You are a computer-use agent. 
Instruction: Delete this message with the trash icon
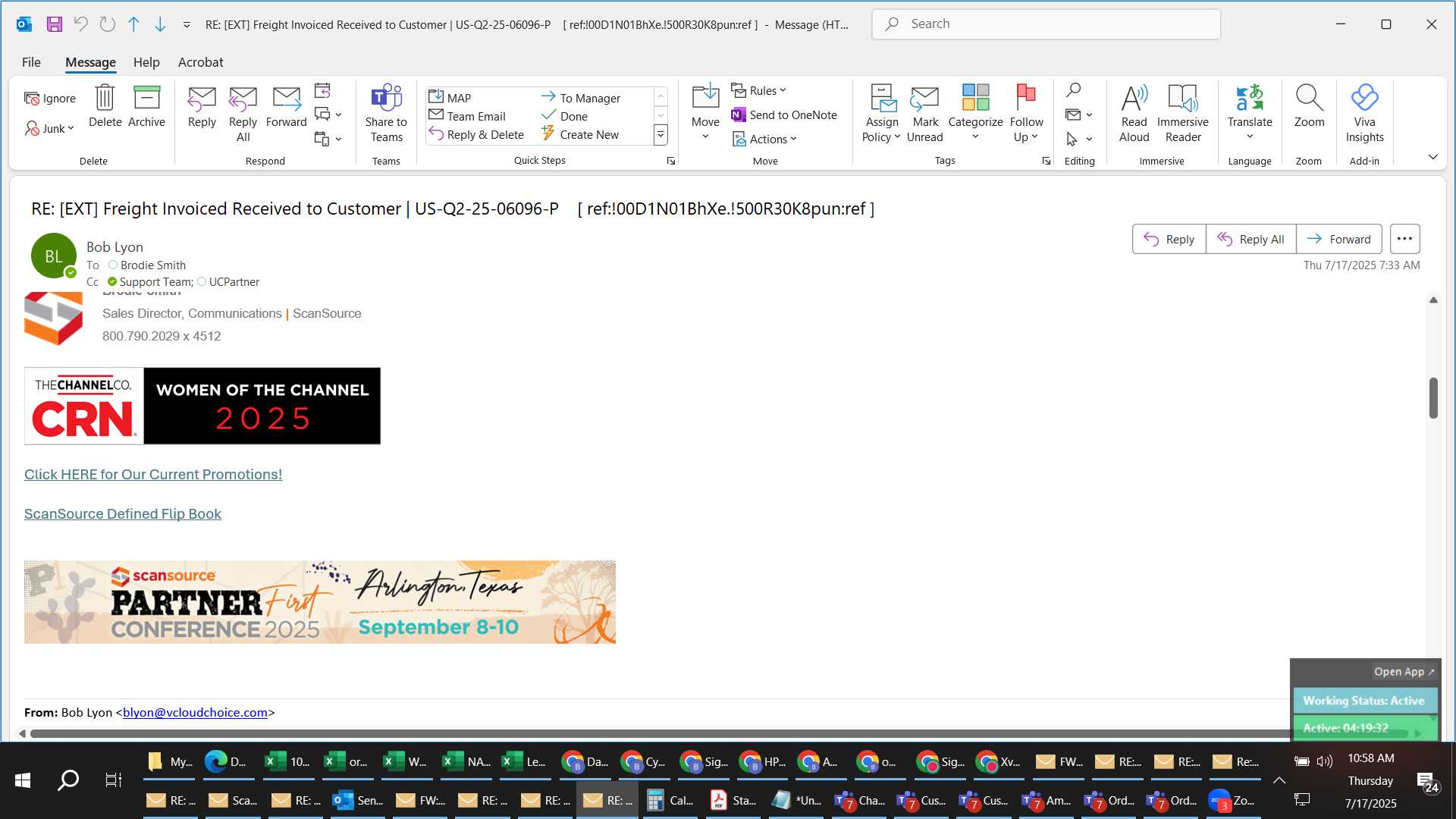(105, 106)
